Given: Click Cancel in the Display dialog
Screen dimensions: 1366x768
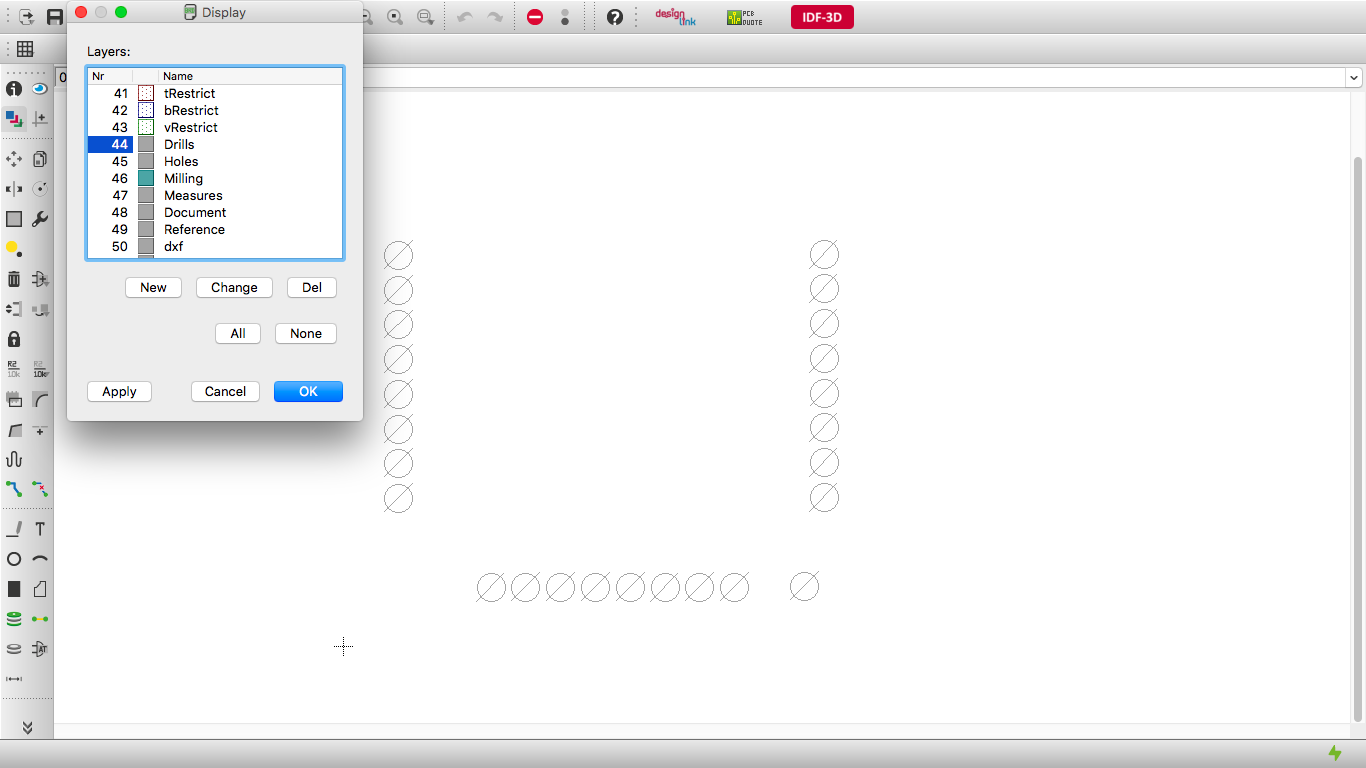Looking at the screenshot, I should [x=225, y=391].
